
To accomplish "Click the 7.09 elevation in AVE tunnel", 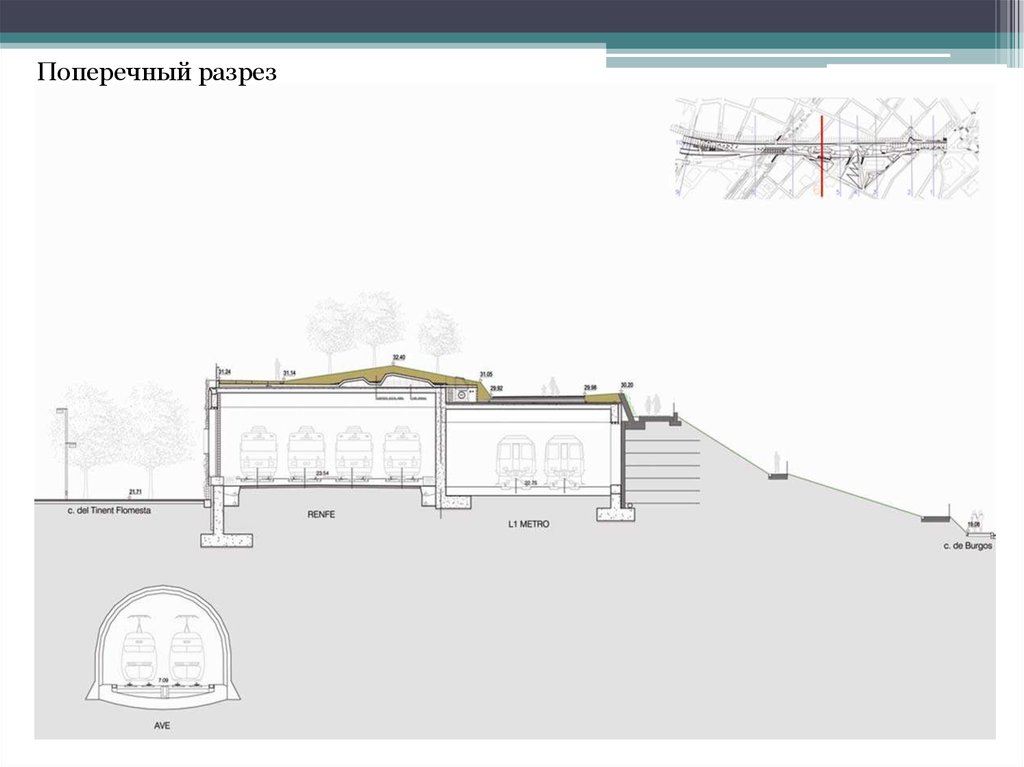I will pyautogui.click(x=163, y=681).
